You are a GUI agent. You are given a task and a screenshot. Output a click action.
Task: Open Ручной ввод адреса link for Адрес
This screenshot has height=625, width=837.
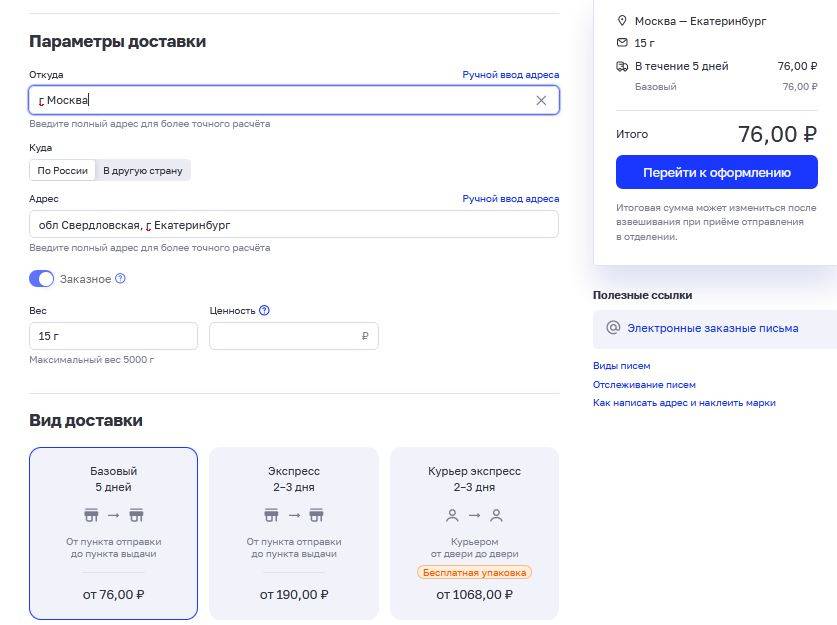(x=510, y=199)
